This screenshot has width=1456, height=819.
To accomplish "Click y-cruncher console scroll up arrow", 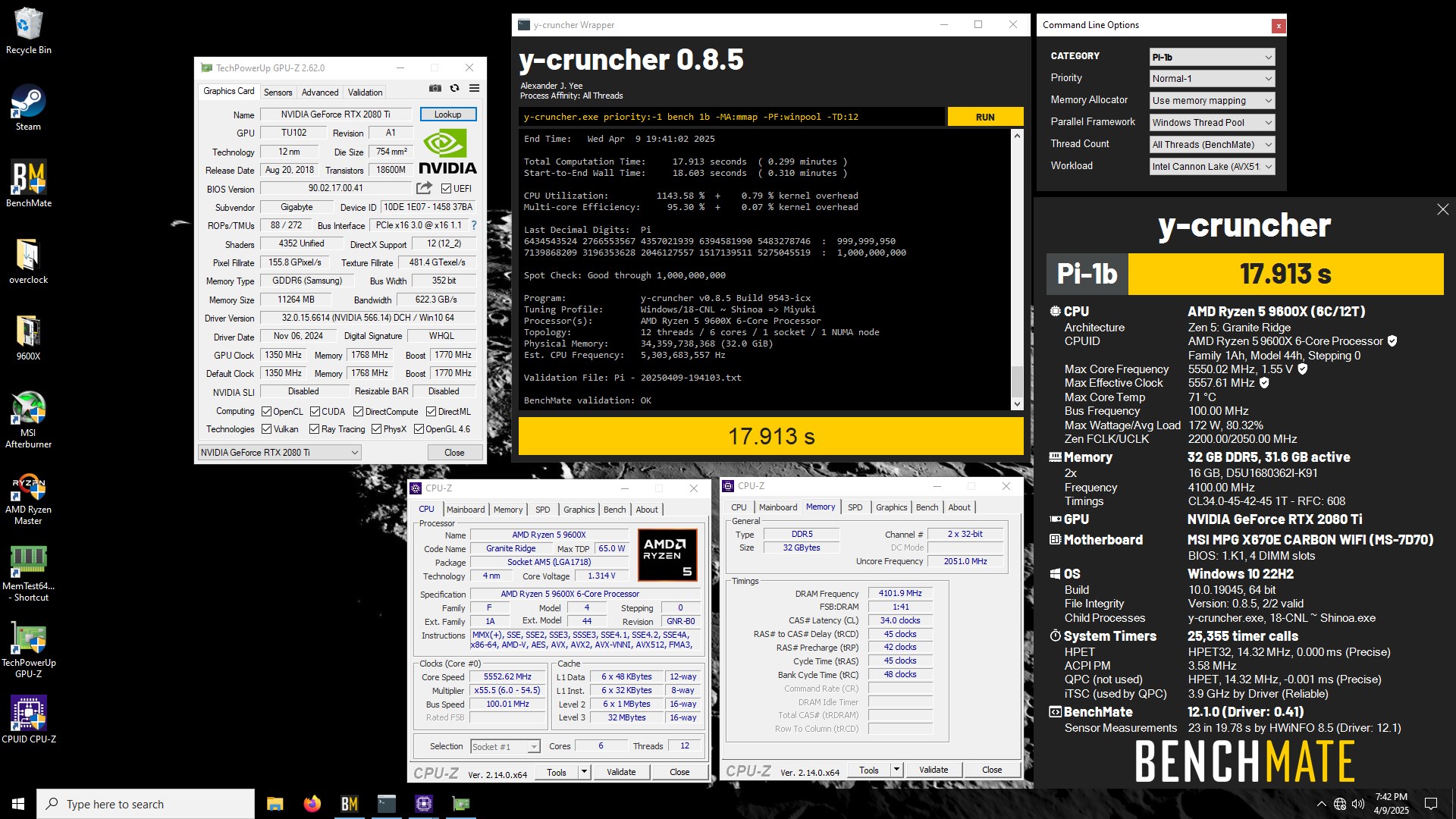I will coord(1017,136).
